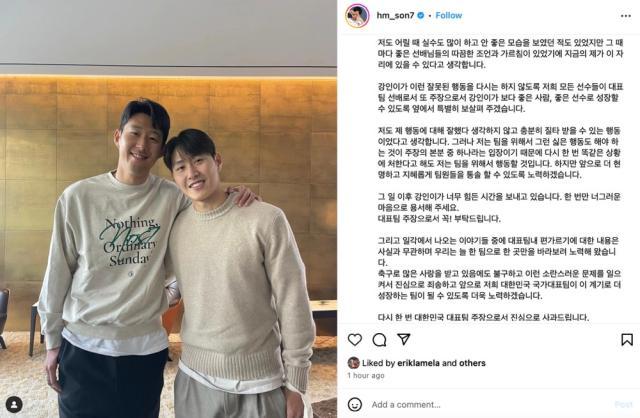Click the tagged people icon on photo
This screenshot has height=418, width=640.
14,404
